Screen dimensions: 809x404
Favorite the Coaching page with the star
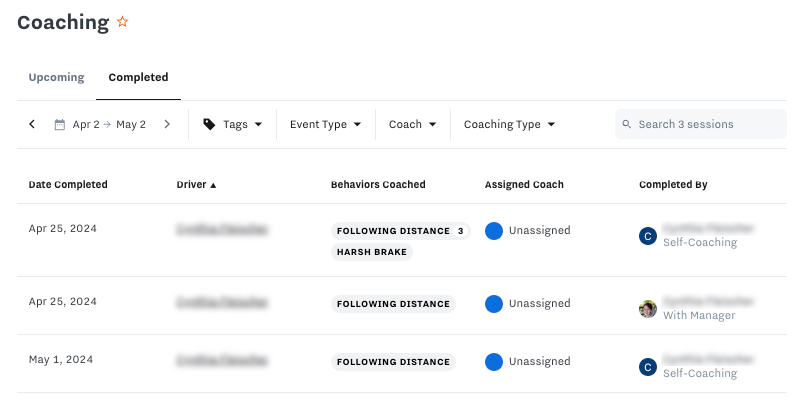[x=122, y=22]
